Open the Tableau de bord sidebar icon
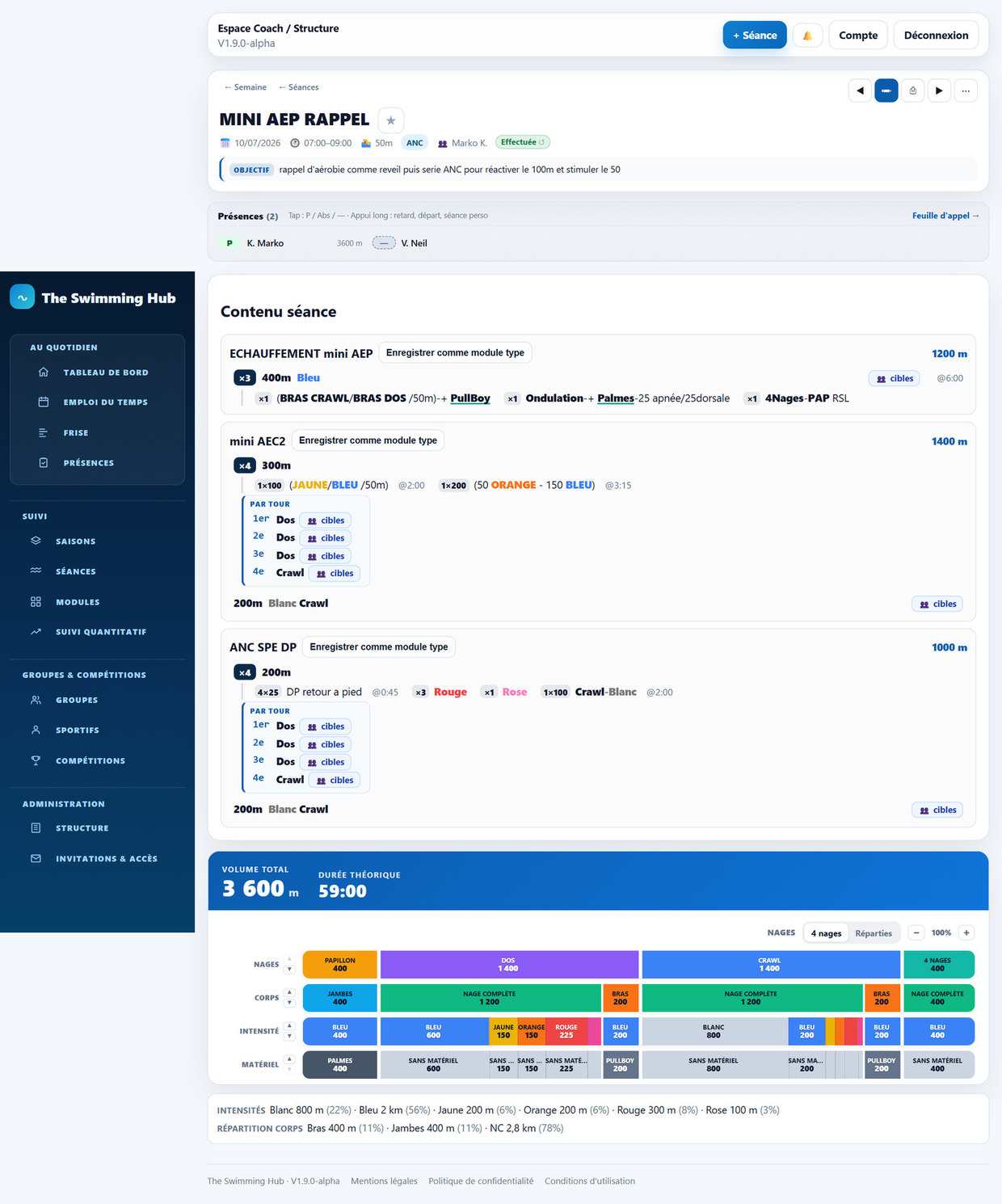This screenshot has width=1002, height=1204. pyautogui.click(x=44, y=373)
